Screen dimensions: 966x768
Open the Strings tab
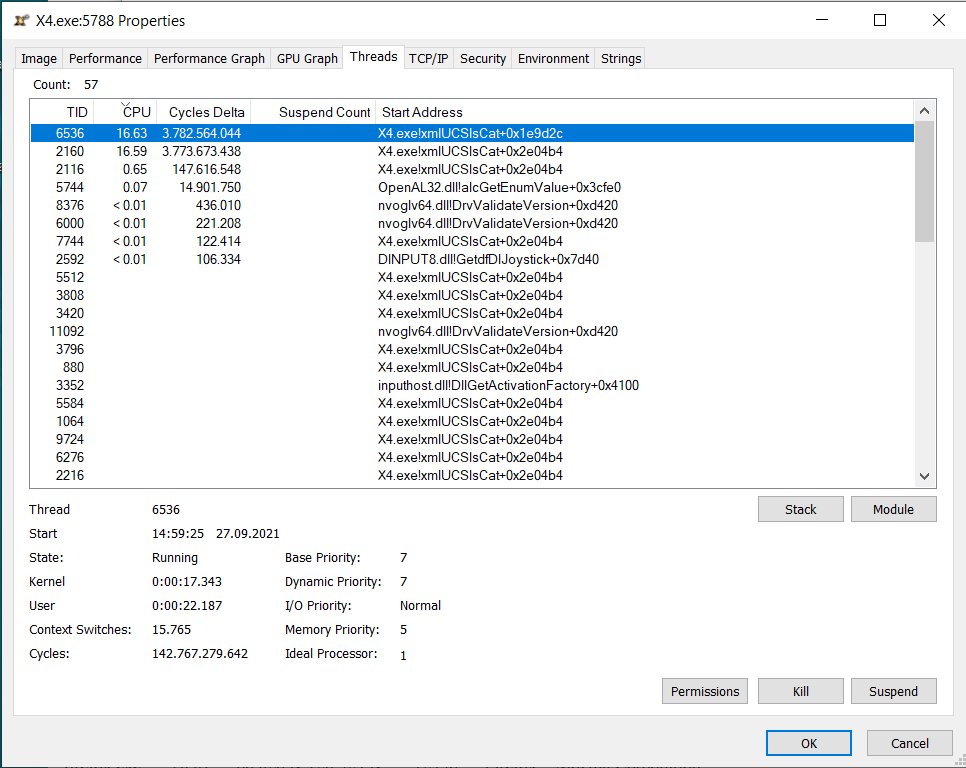(x=621, y=59)
